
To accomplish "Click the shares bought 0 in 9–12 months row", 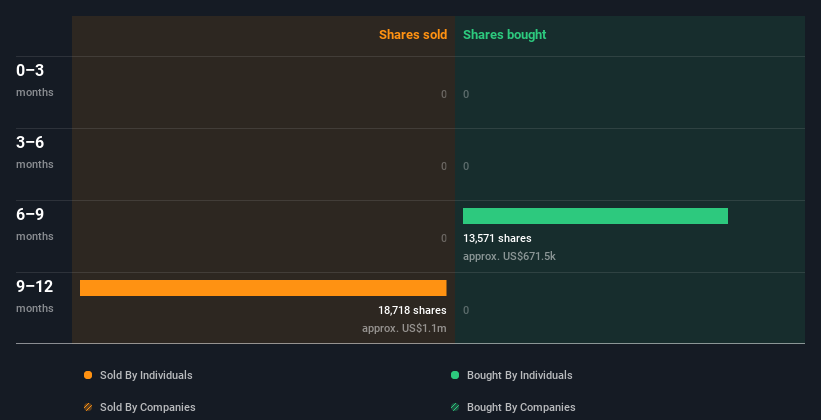I will click(466, 310).
